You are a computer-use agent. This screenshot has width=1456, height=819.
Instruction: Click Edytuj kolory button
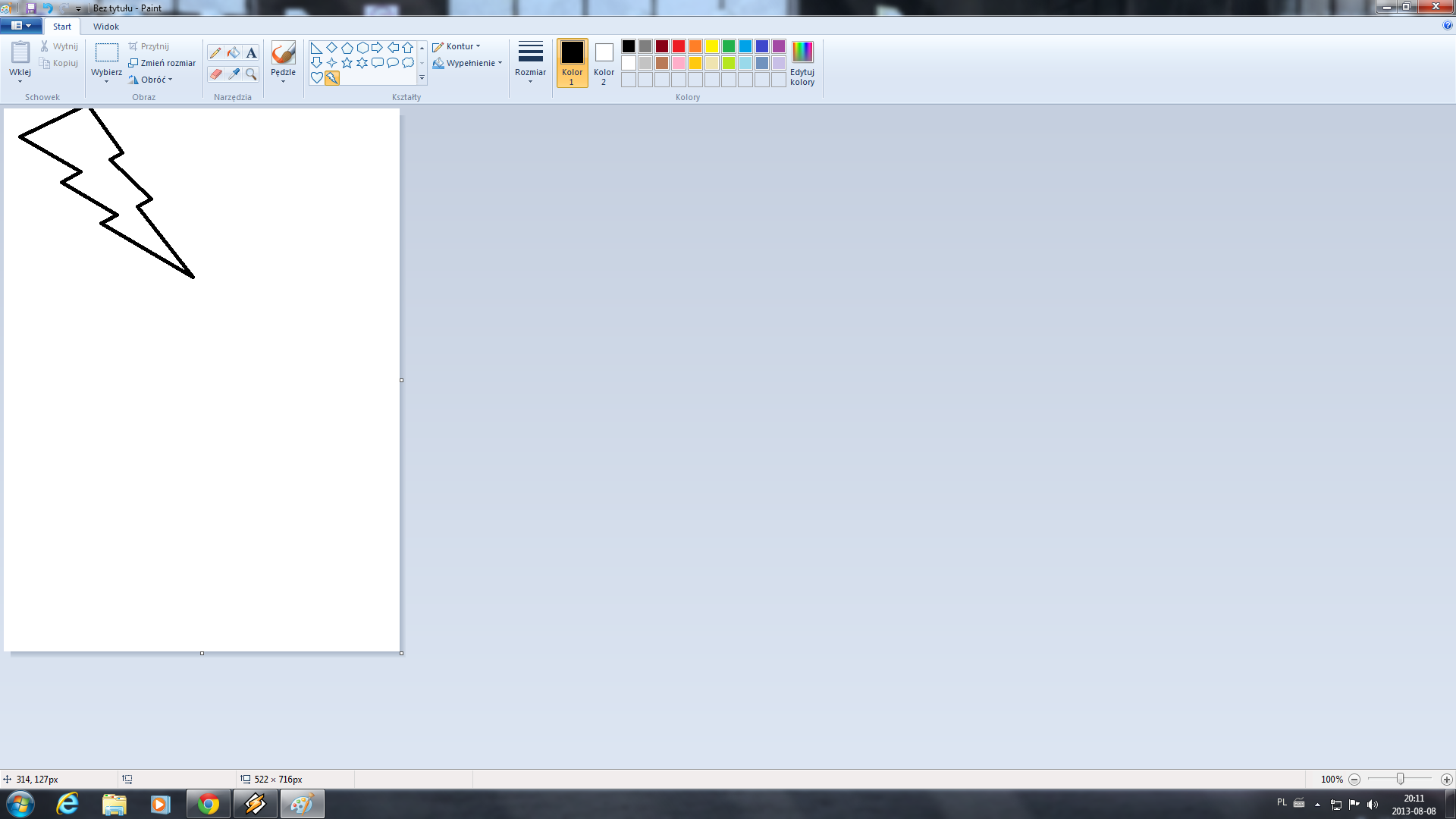point(802,63)
